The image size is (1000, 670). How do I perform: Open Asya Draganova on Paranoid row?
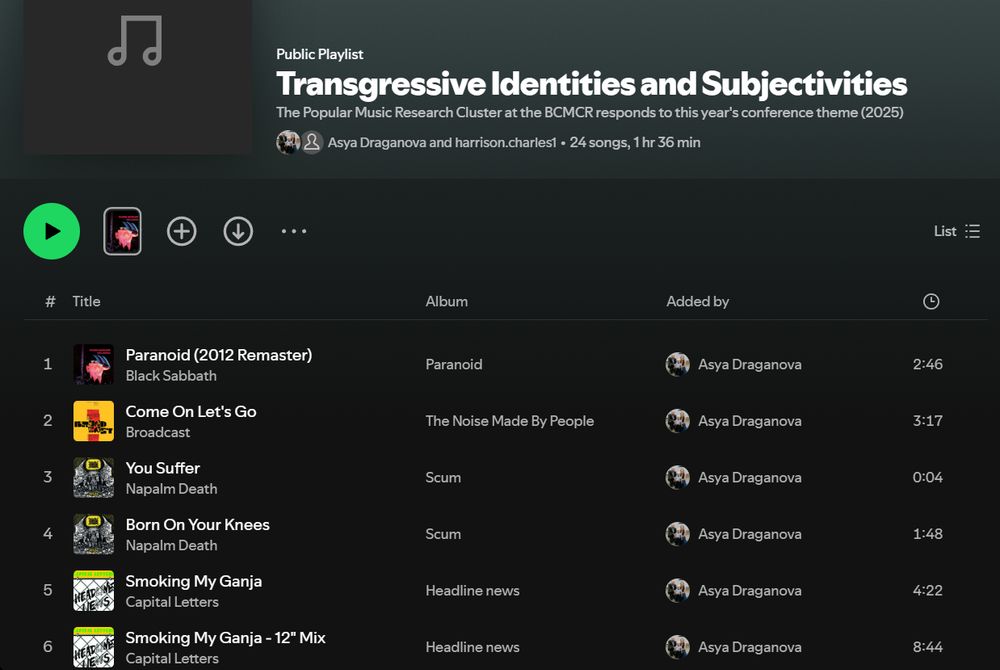749,365
